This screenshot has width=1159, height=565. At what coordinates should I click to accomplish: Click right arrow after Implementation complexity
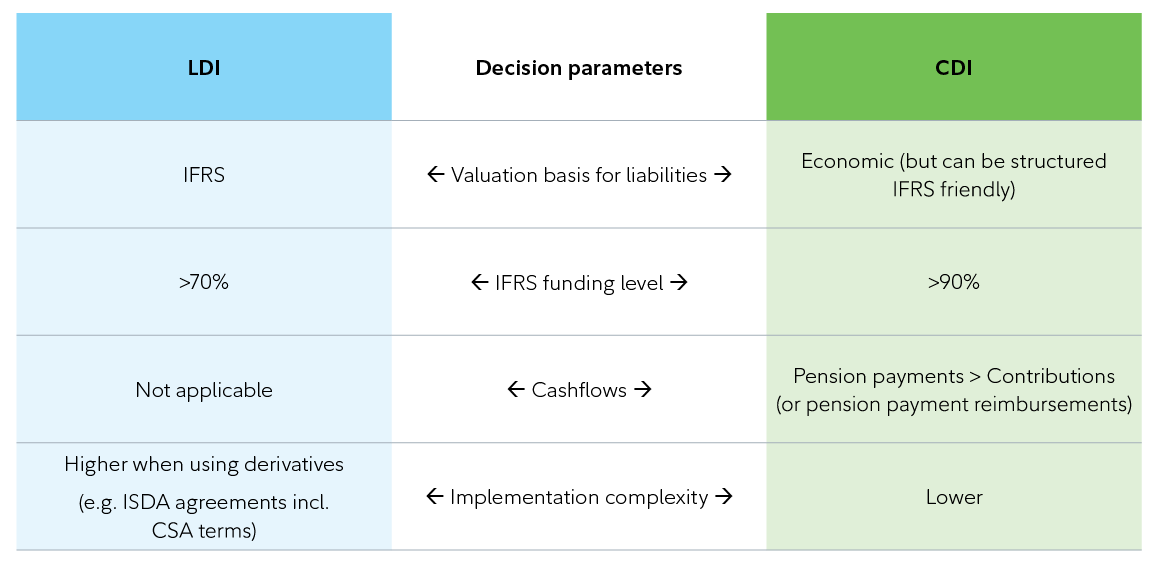click(724, 497)
